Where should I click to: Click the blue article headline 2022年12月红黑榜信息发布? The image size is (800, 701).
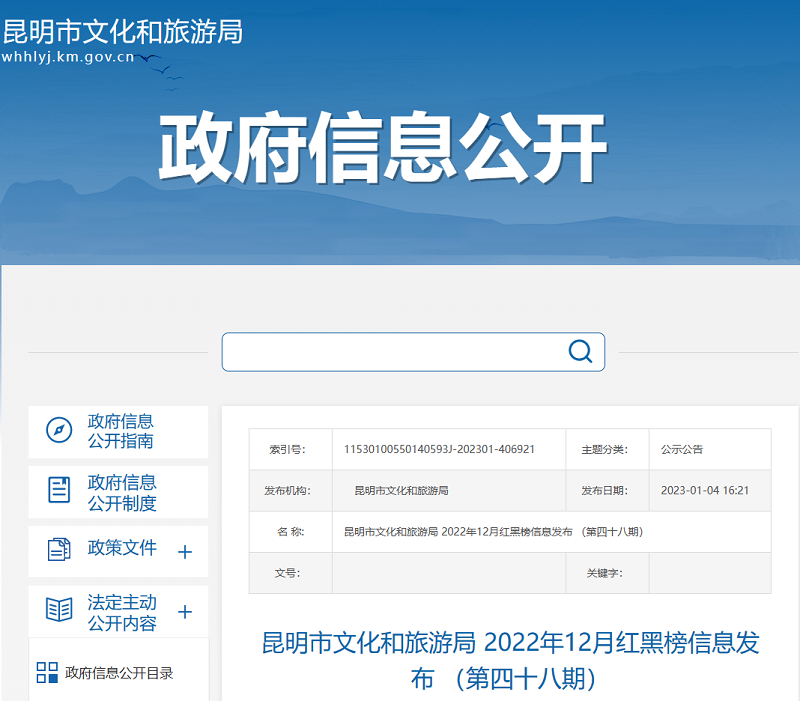[x=510, y=660]
